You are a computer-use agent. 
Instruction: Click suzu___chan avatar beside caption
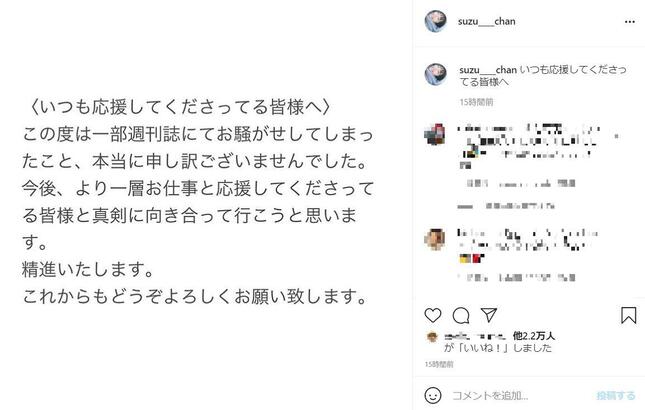click(x=436, y=74)
